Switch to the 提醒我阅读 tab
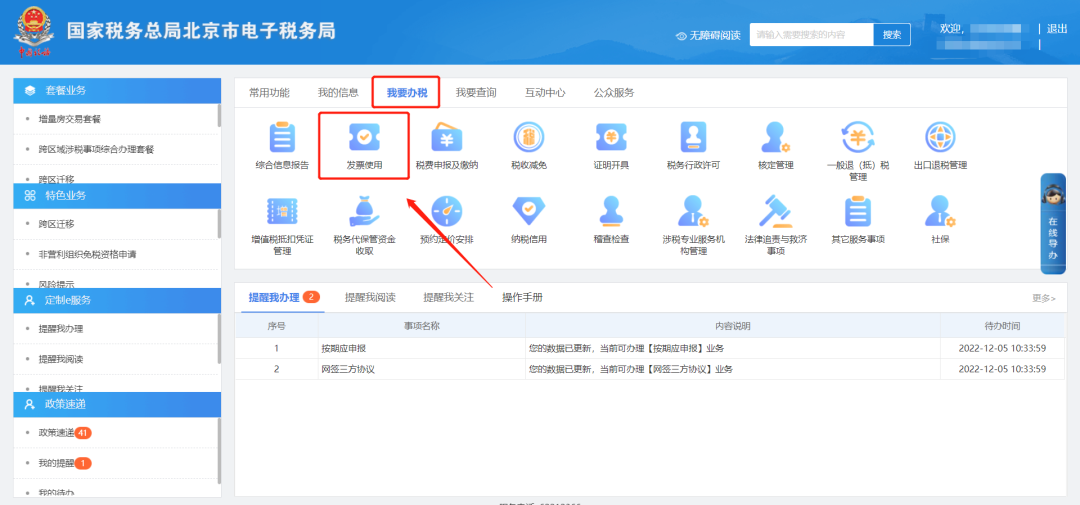Viewport: 1080px width, 505px height. click(x=370, y=298)
